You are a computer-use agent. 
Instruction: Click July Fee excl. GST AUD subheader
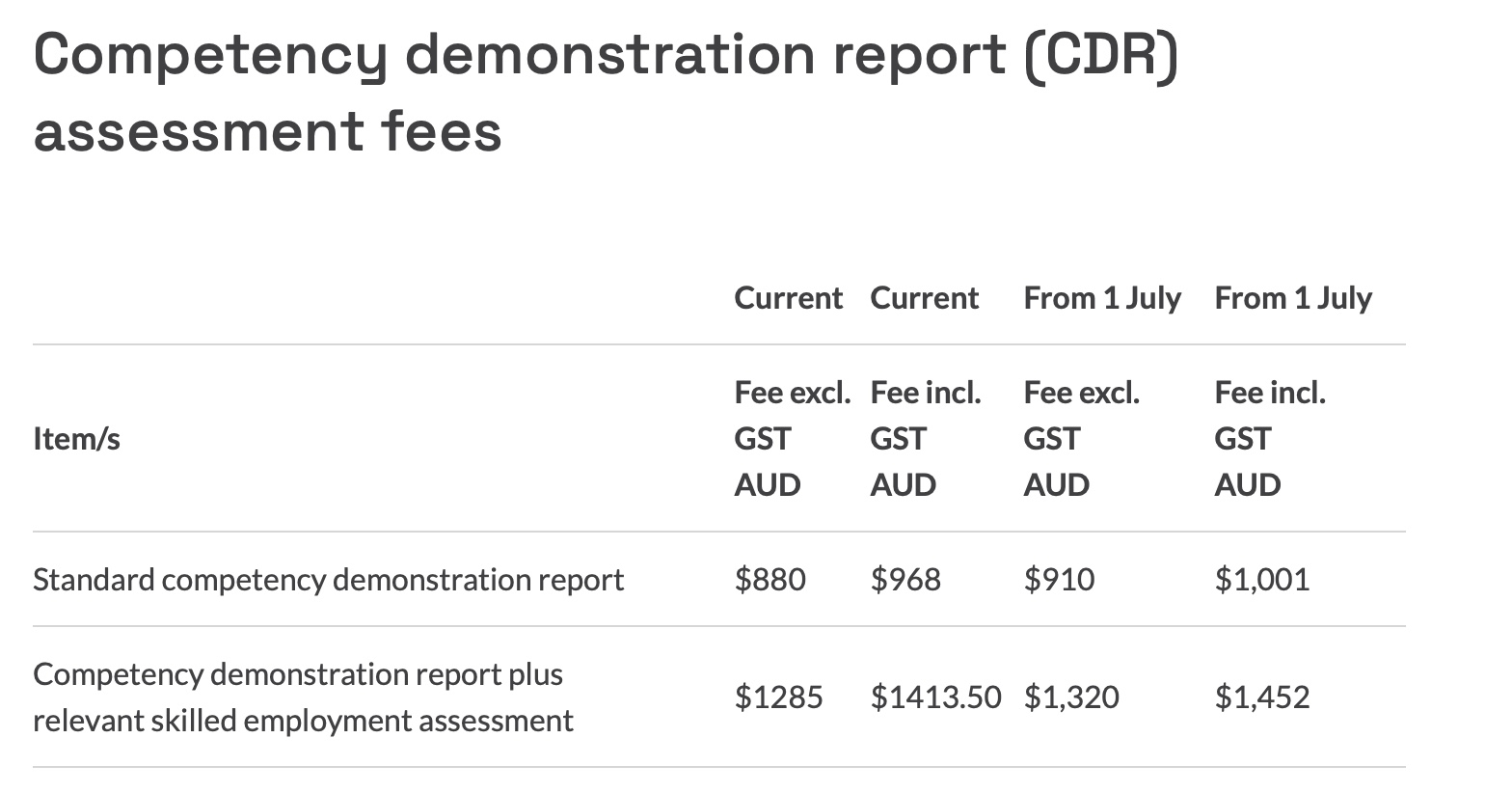click(x=1081, y=439)
